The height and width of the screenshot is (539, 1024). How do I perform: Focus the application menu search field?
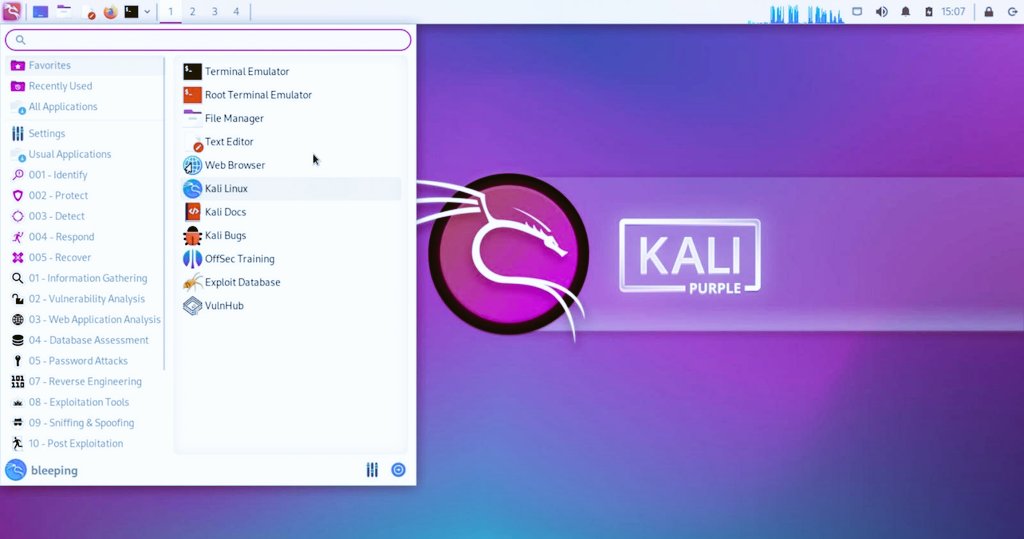pyautogui.click(x=208, y=40)
